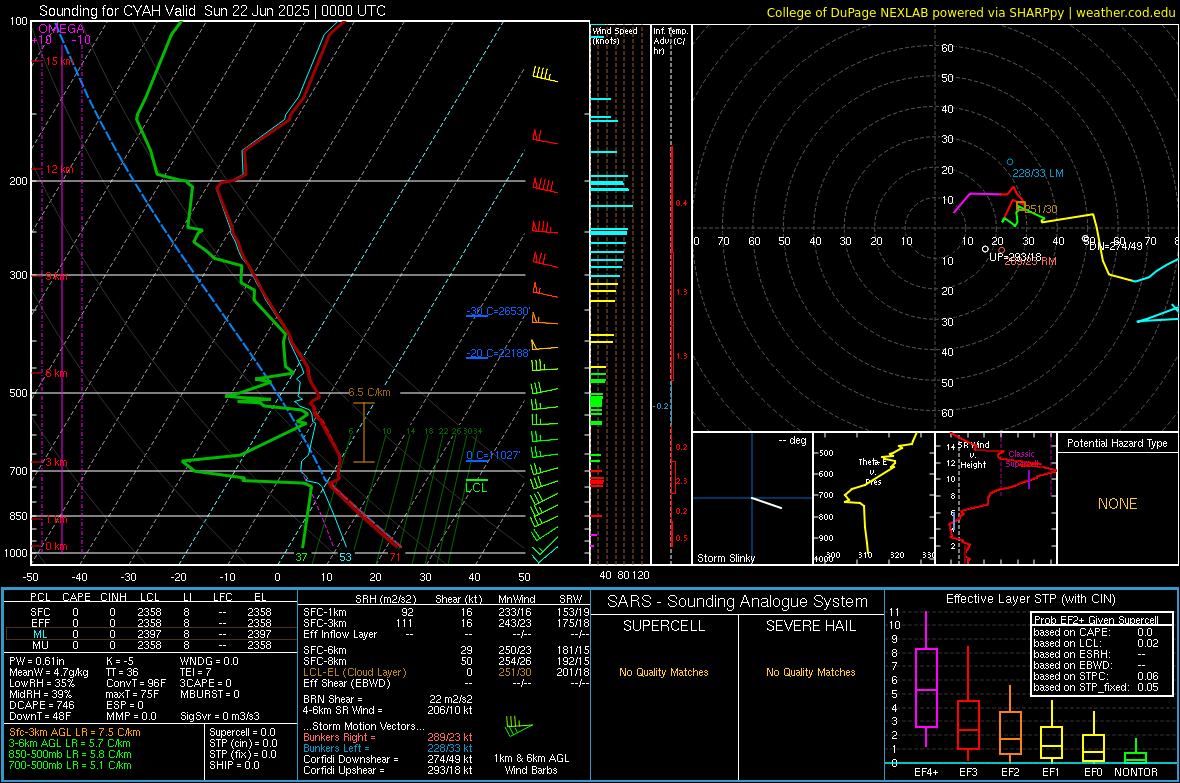Click the Prob EF2+ Given Supercell heading
This screenshot has height=783, width=1180.
coord(1096,620)
